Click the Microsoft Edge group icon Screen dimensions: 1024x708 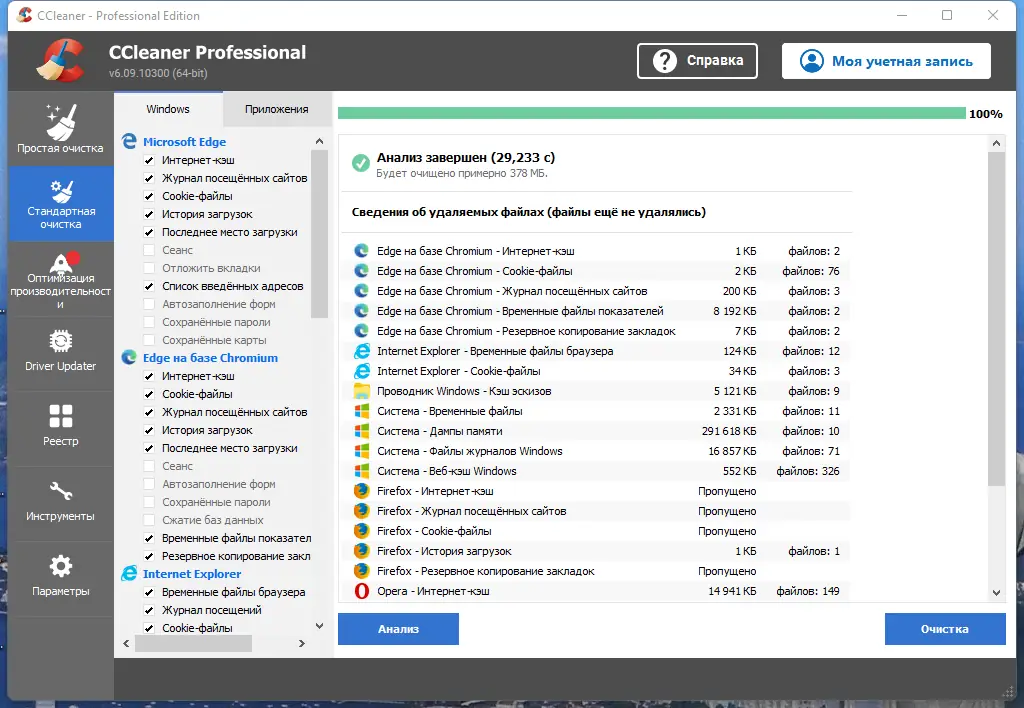pyautogui.click(x=129, y=142)
